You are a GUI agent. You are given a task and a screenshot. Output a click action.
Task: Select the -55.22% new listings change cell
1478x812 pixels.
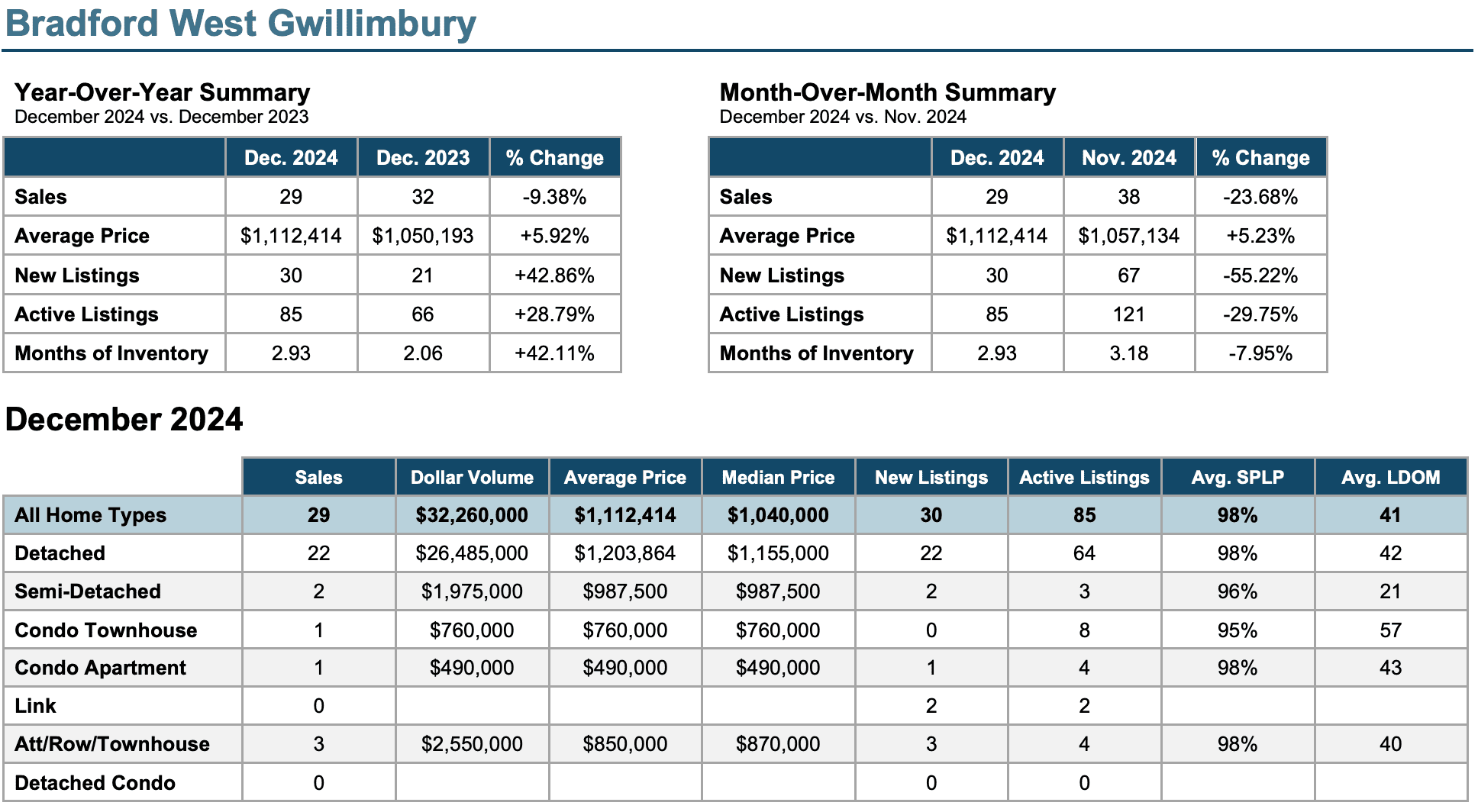[1260, 275]
